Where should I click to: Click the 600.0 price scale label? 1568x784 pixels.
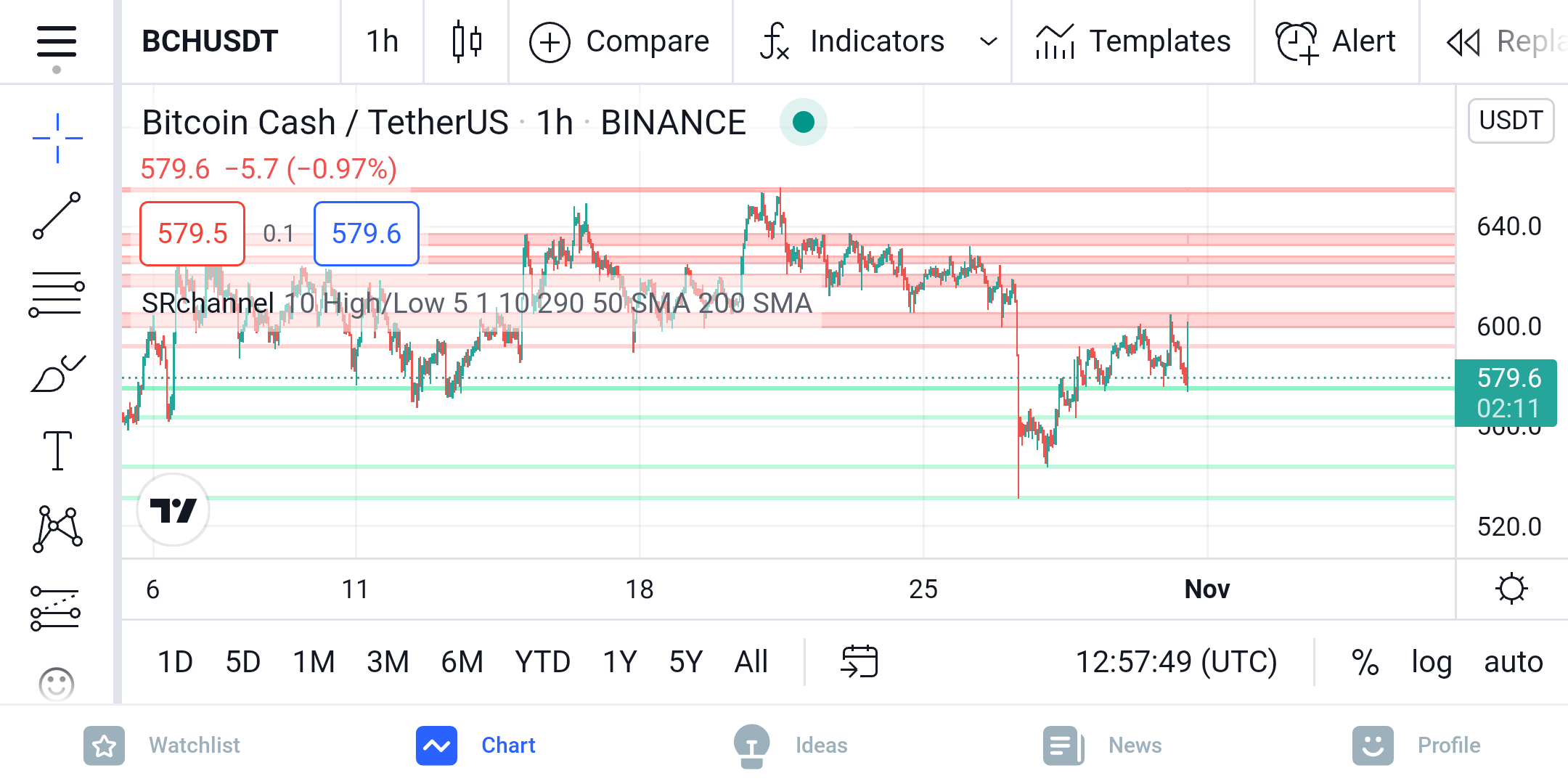1509,327
